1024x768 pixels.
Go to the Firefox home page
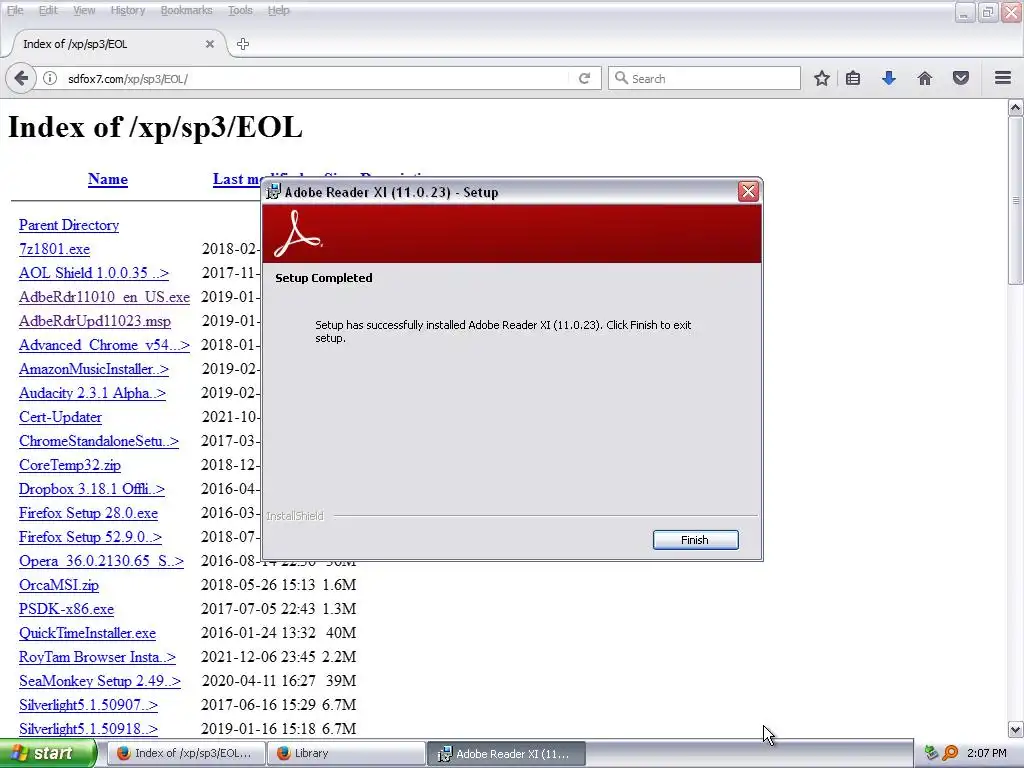tap(925, 78)
